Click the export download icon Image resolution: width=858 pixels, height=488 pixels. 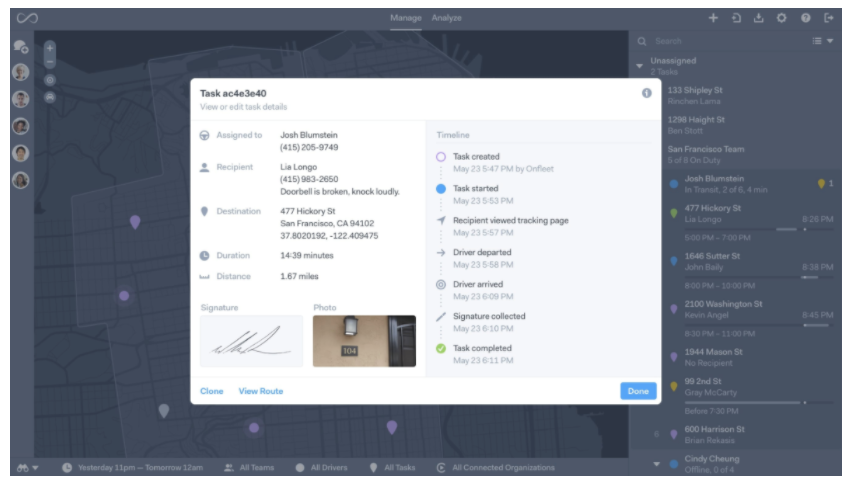(x=758, y=18)
